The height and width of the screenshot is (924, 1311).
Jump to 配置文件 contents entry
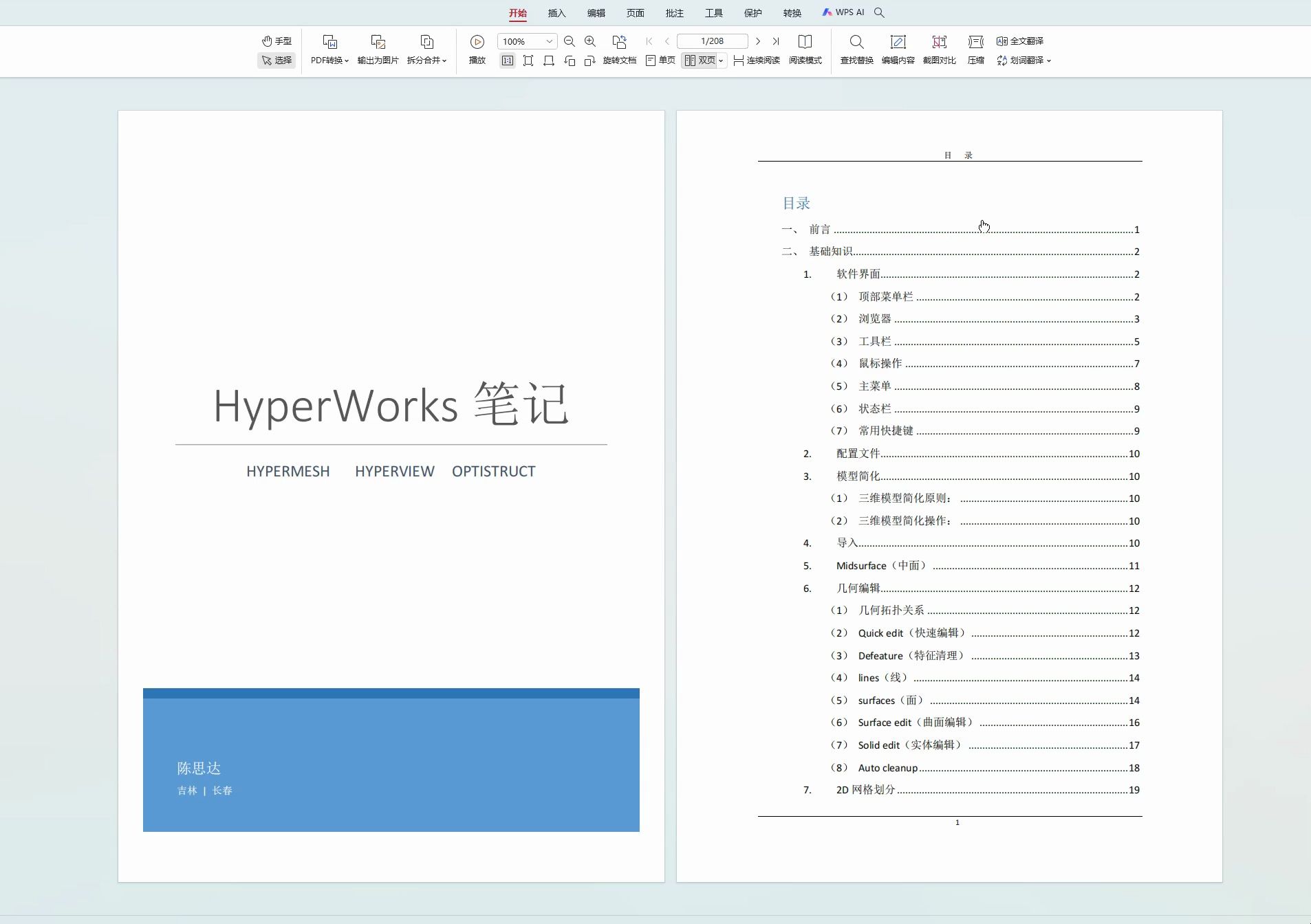[x=971, y=454]
